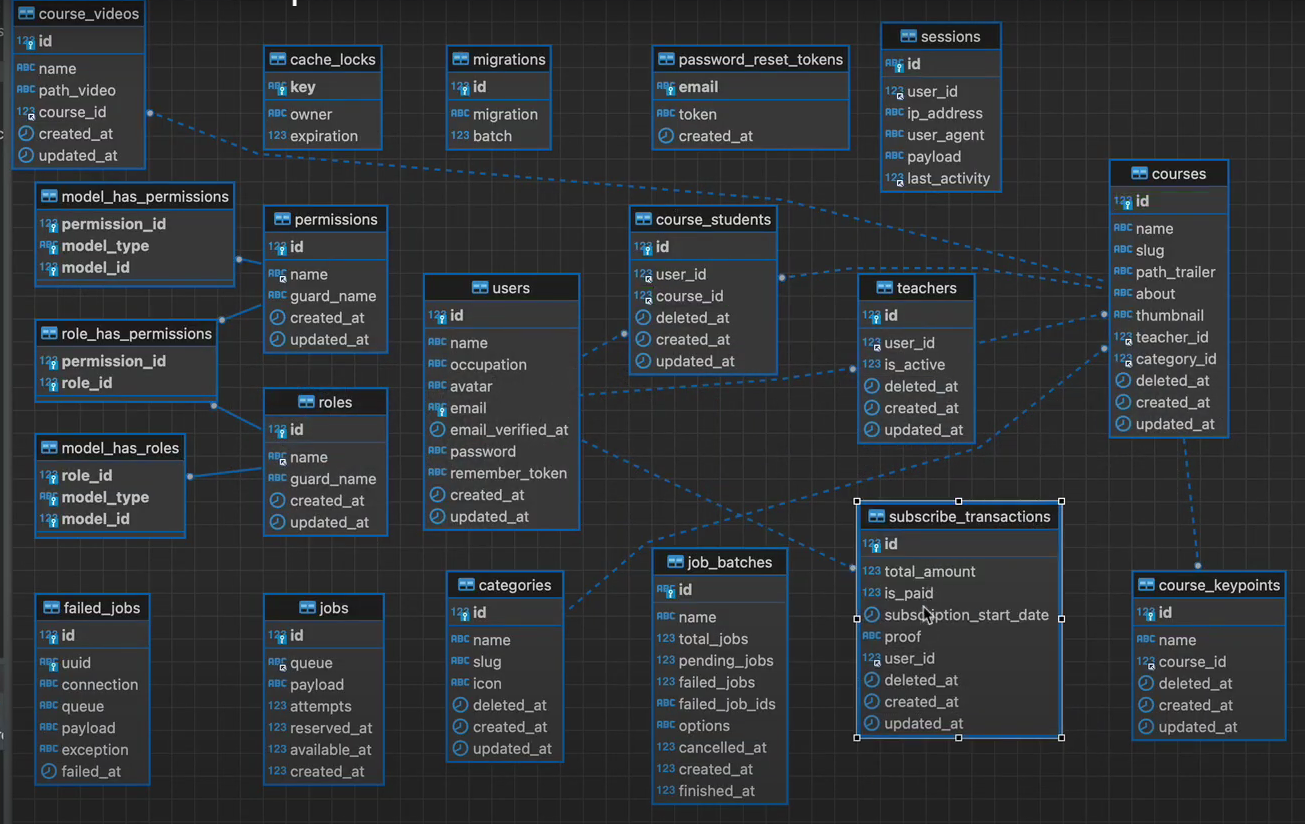1305x824 pixels.
Task: Select the is_paid column in subscribe_transactions
Action: coord(908,594)
